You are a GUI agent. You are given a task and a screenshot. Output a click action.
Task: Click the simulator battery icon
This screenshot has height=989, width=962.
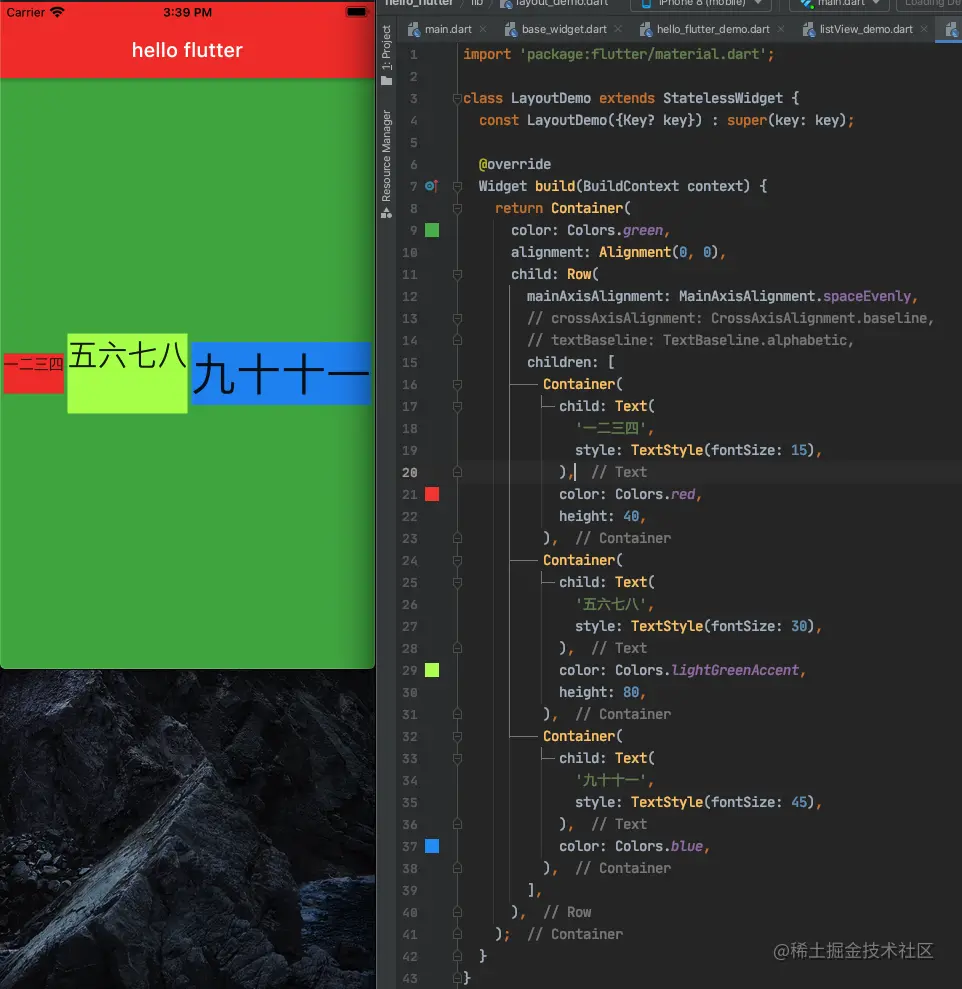point(356,12)
